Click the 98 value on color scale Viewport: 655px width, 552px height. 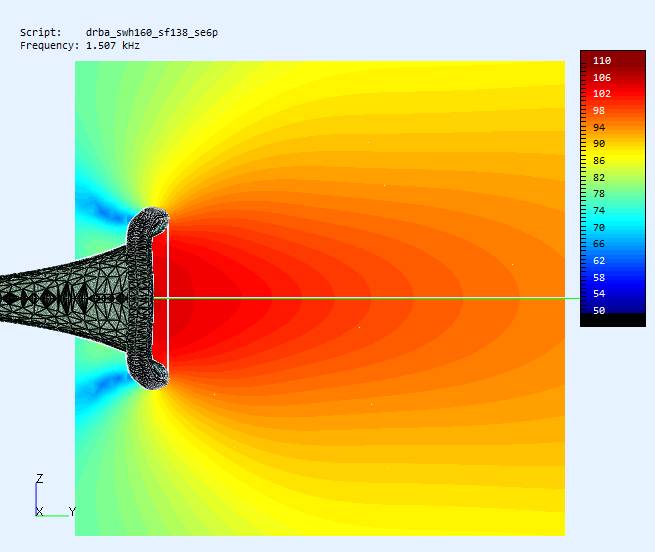pos(599,111)
